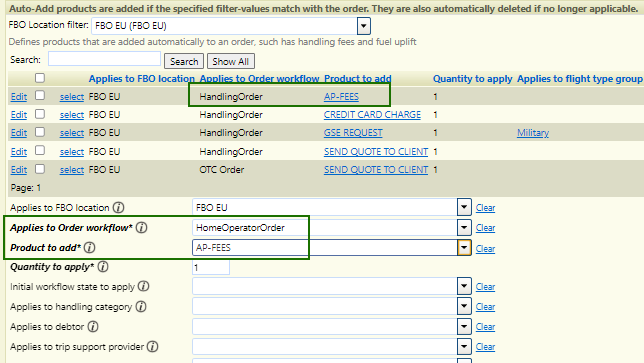Screen dimensions: 644x363
Task: Check the GSE REQUEST row checkbox
Action: coord(40,132)
